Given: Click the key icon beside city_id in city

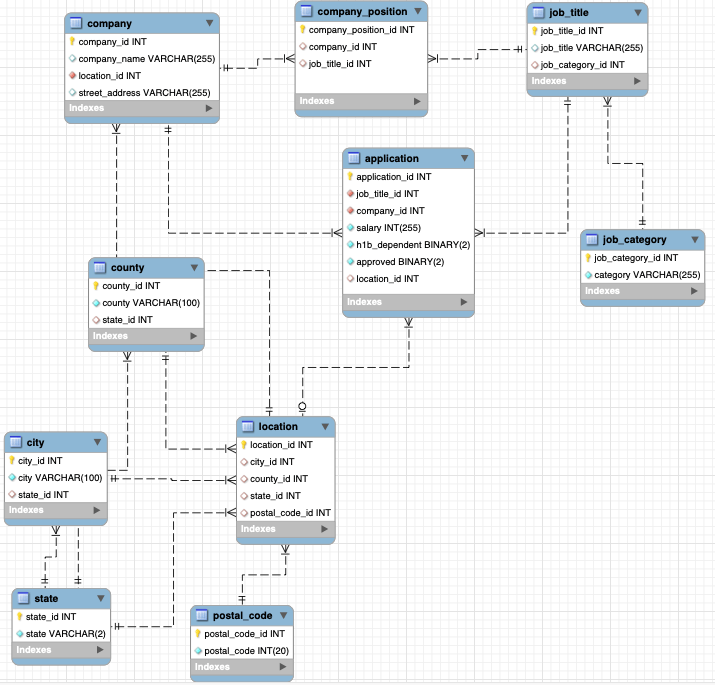Looking at the screenshot, I should 12,461.
